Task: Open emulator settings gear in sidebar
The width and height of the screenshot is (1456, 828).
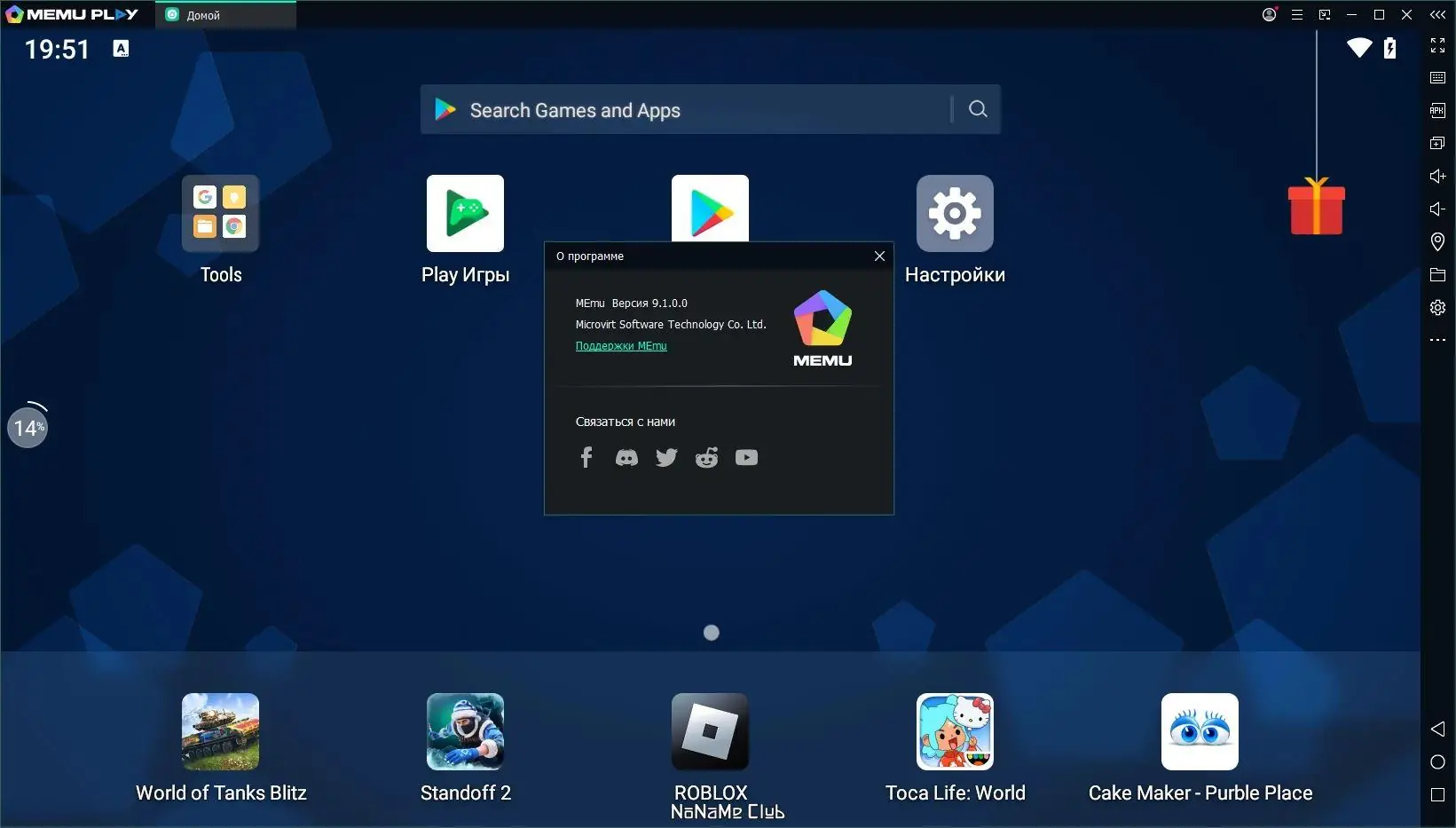Action: [x=1438, y=307]
